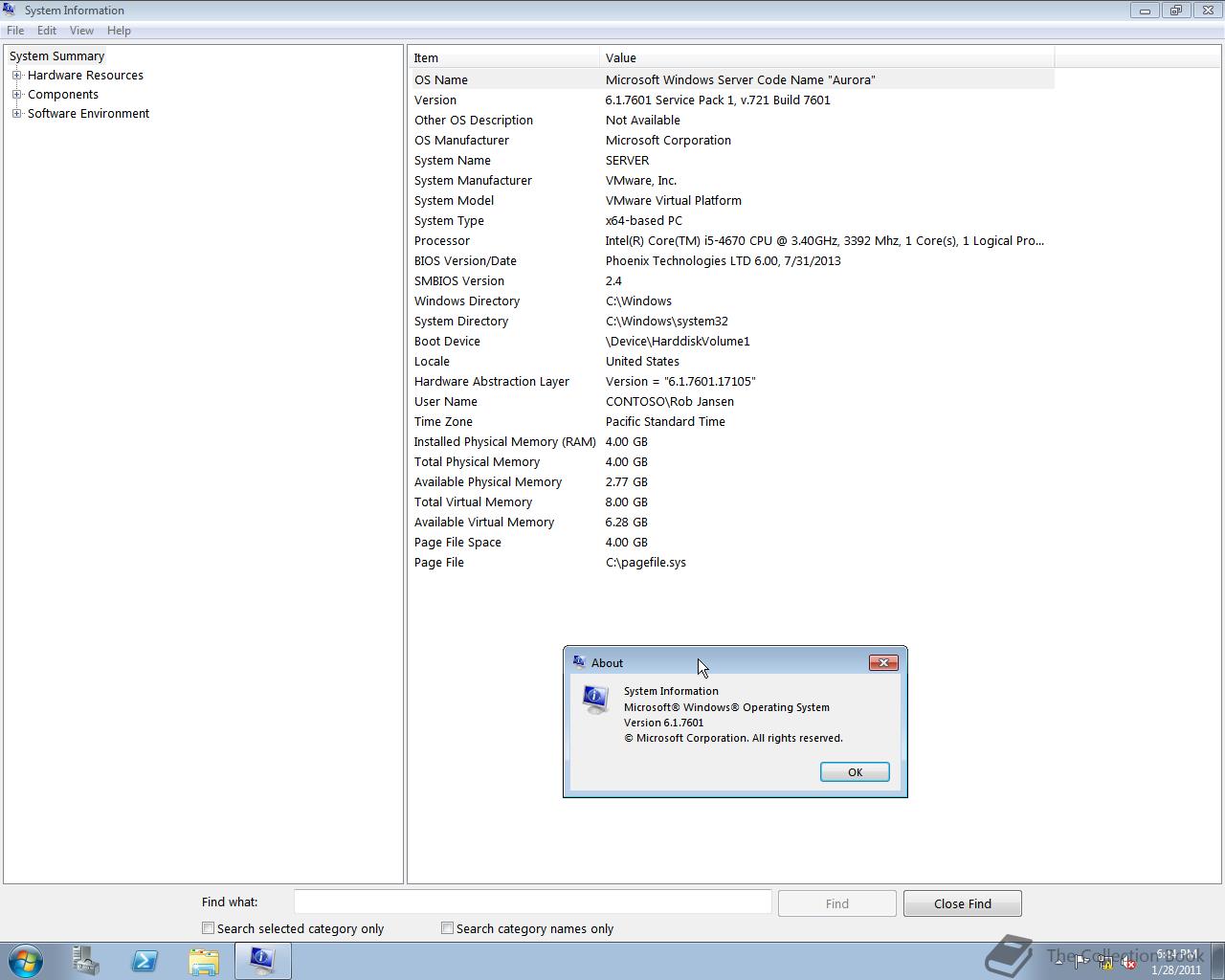This screenshot has width=1225, height=980.
Task: Close the About dialog with X
Action: pos(883,662)
